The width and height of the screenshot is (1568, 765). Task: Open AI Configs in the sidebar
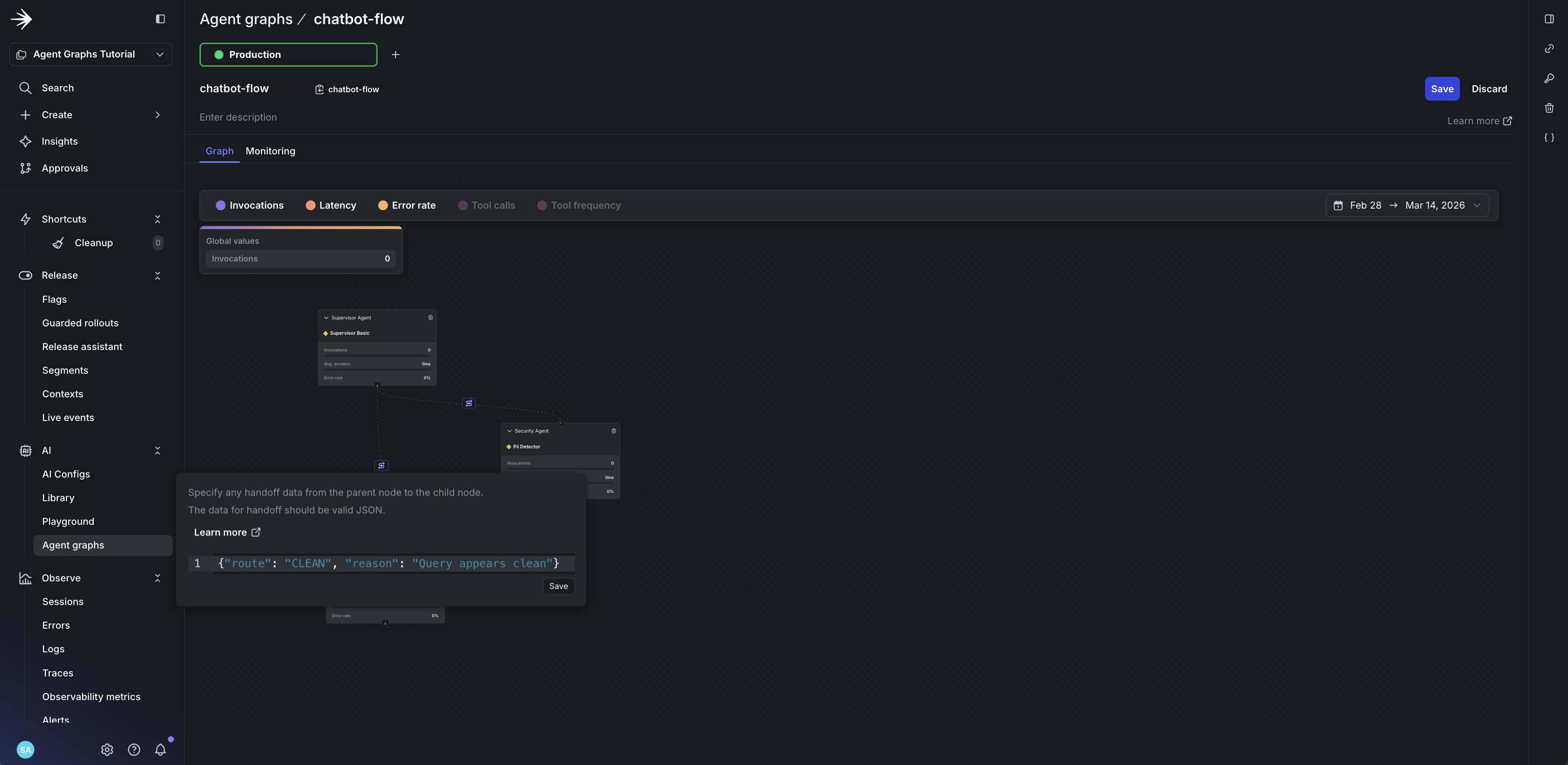pyautogui.click(x=66, y=474)
